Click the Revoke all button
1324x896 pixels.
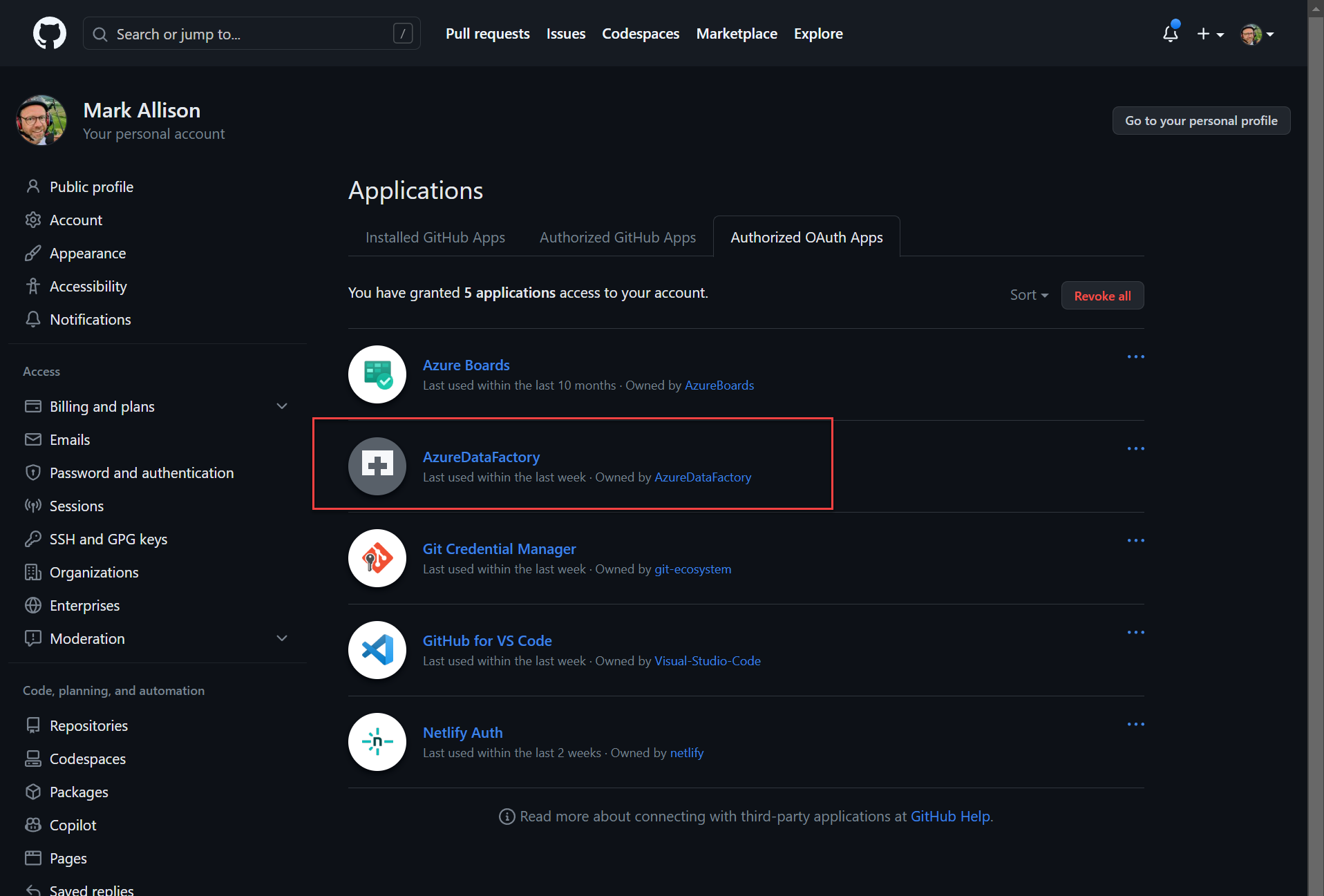[1102, 296]
